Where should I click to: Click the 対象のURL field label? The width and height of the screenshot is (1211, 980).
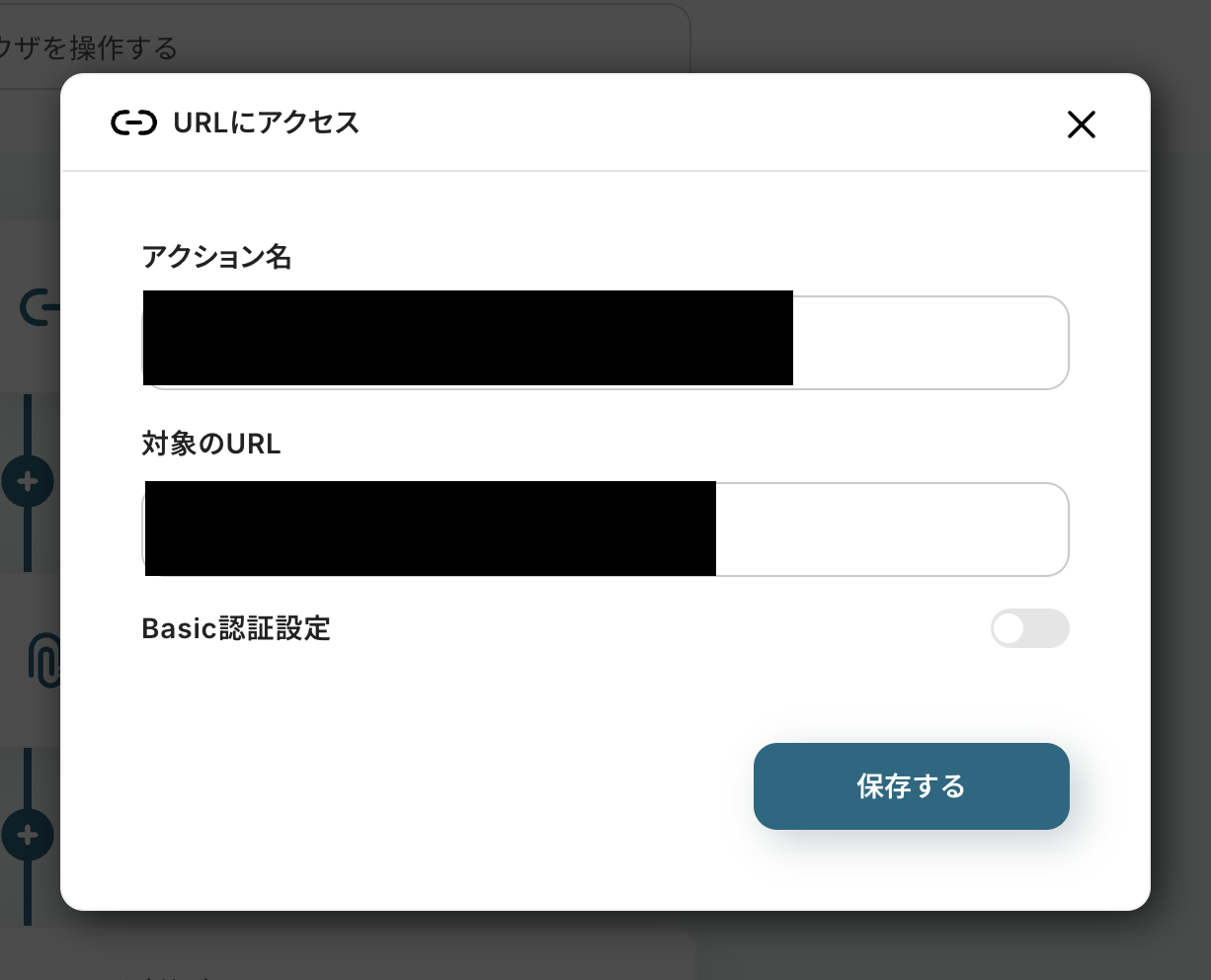211,445
